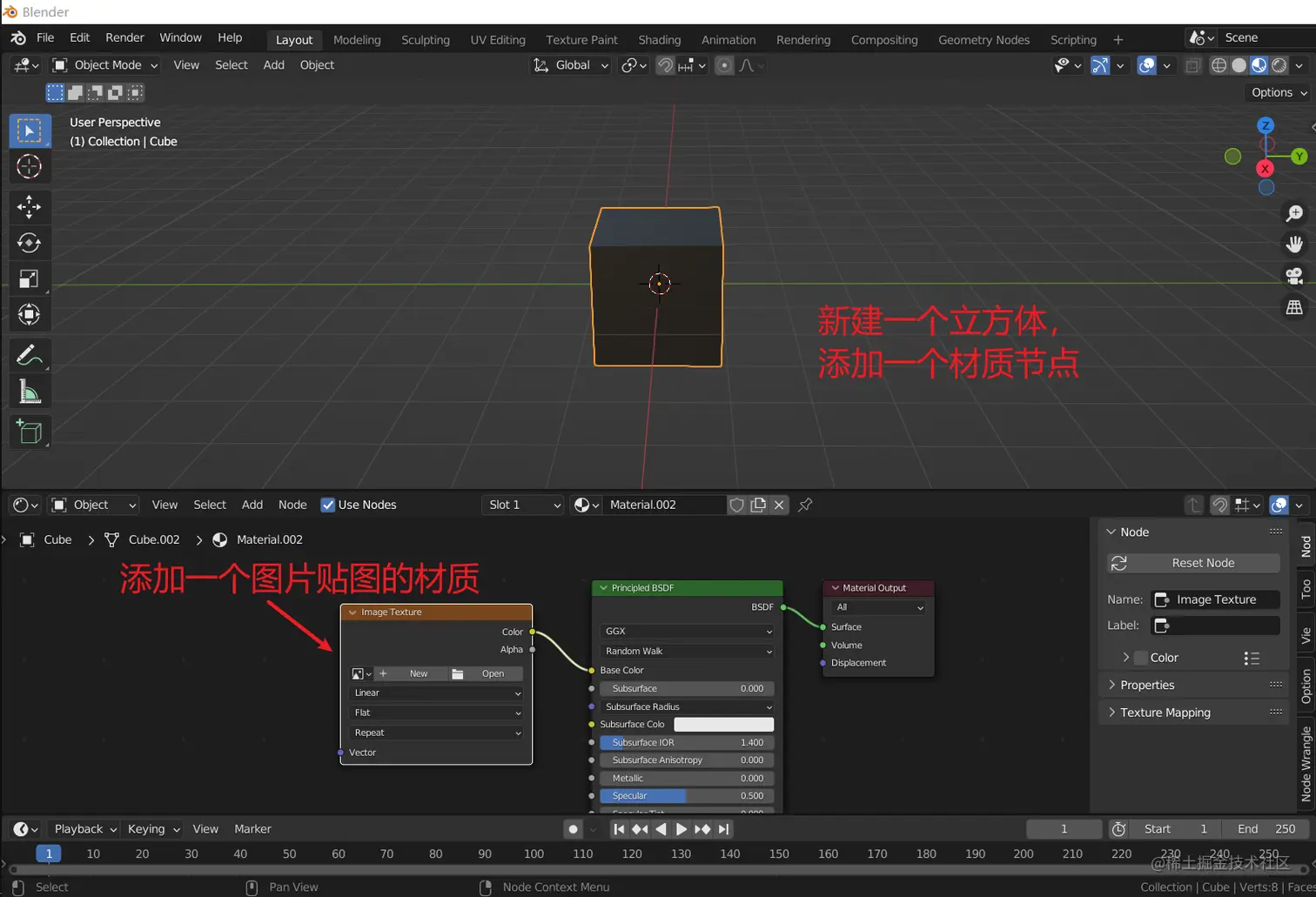Open the Render menu
The width and height of the screenshot is (1316, 897).
pyautogui.click(x=124, y=37)
